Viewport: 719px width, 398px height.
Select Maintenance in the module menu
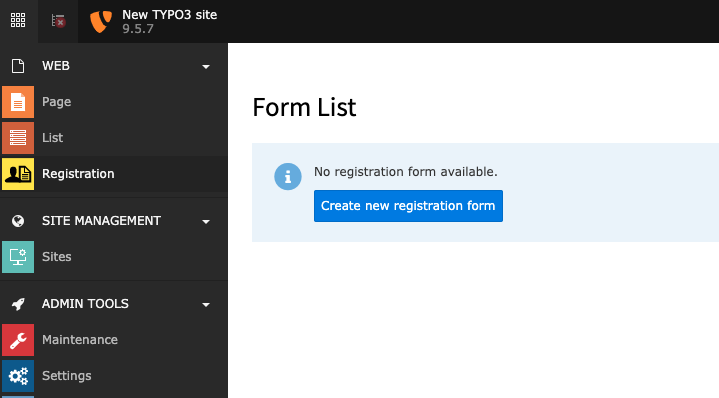pos(80,340)
